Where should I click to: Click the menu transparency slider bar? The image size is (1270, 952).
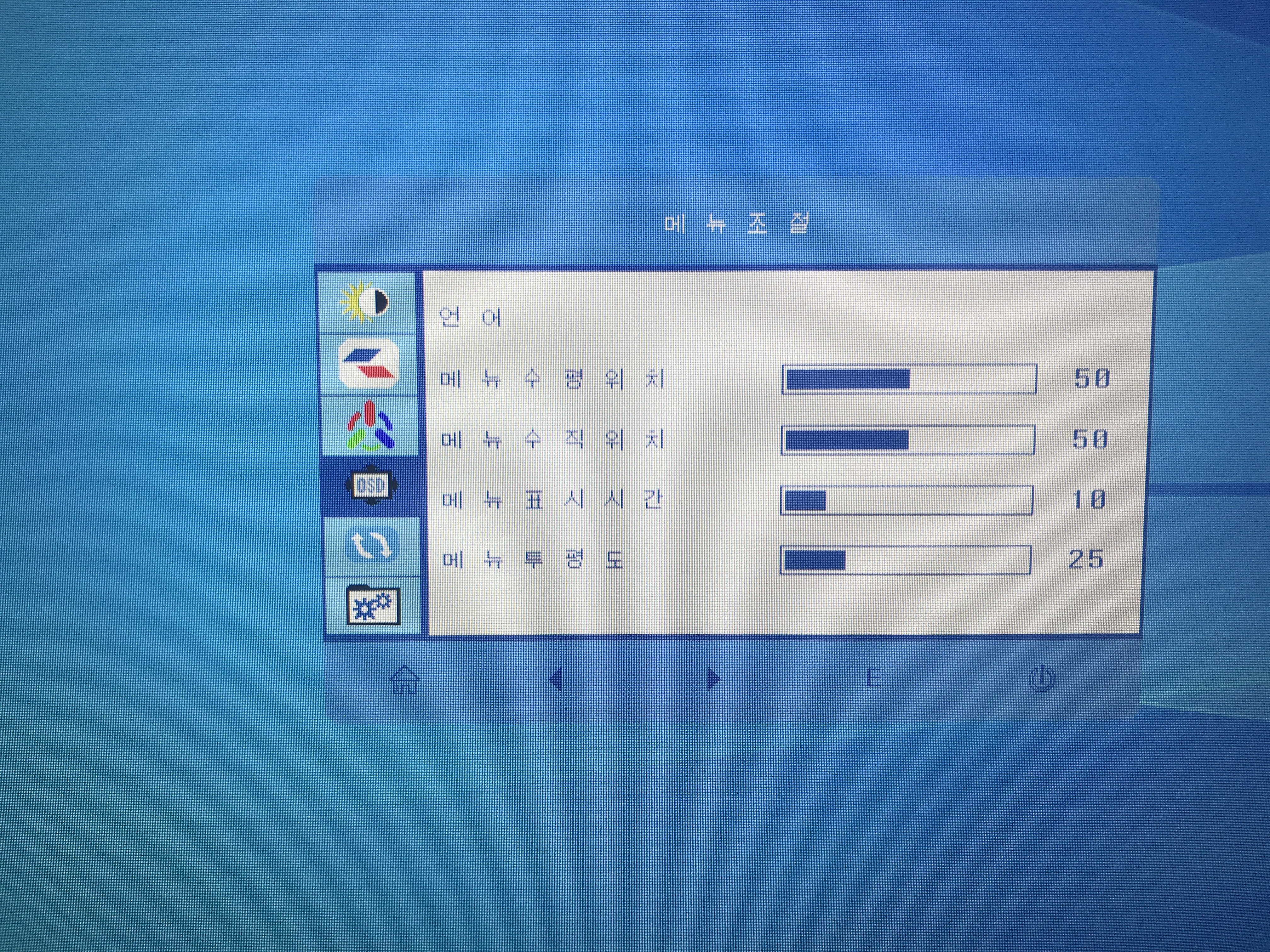(906, 559)
